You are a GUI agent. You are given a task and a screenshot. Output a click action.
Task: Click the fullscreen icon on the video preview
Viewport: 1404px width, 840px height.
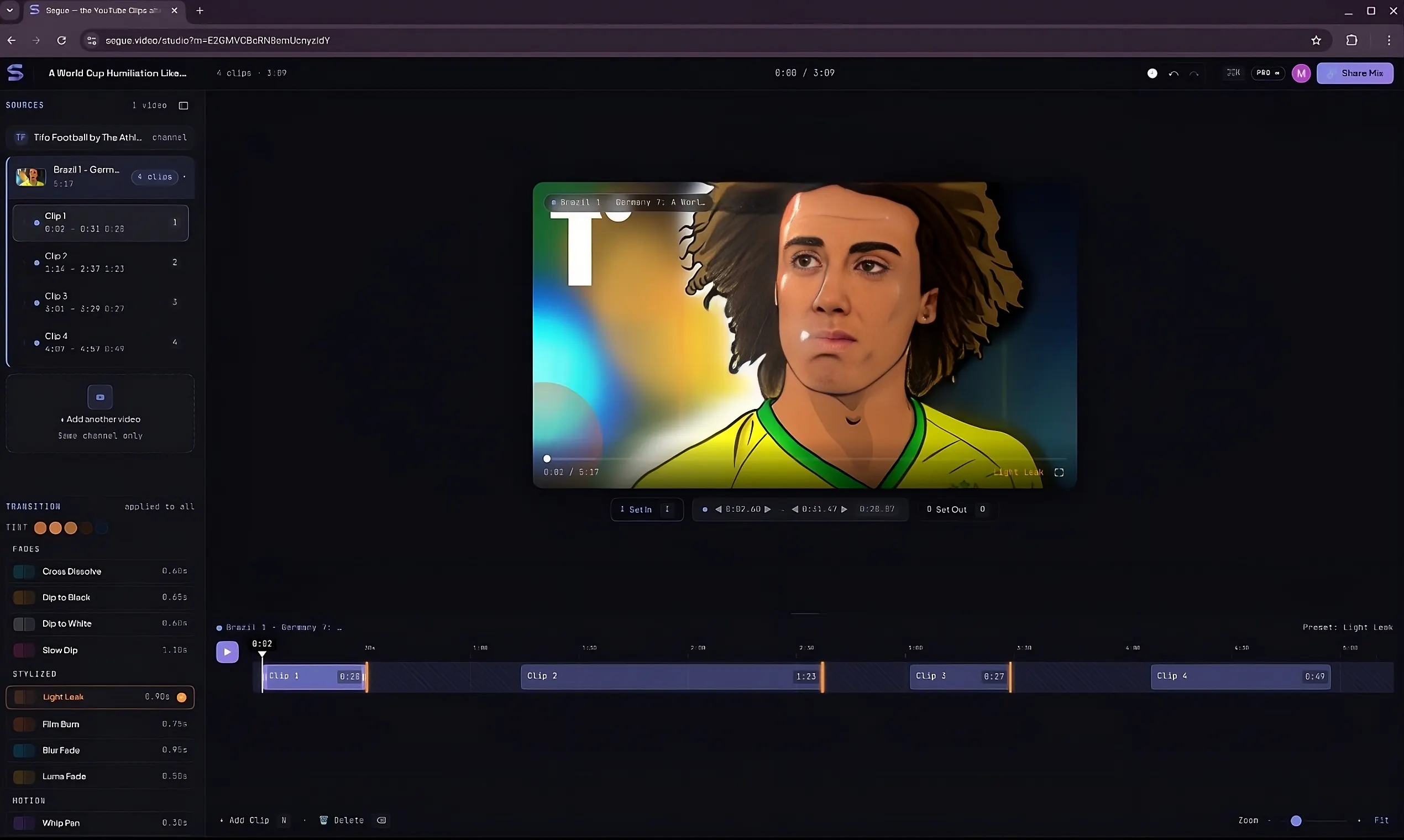point(1059,472)
